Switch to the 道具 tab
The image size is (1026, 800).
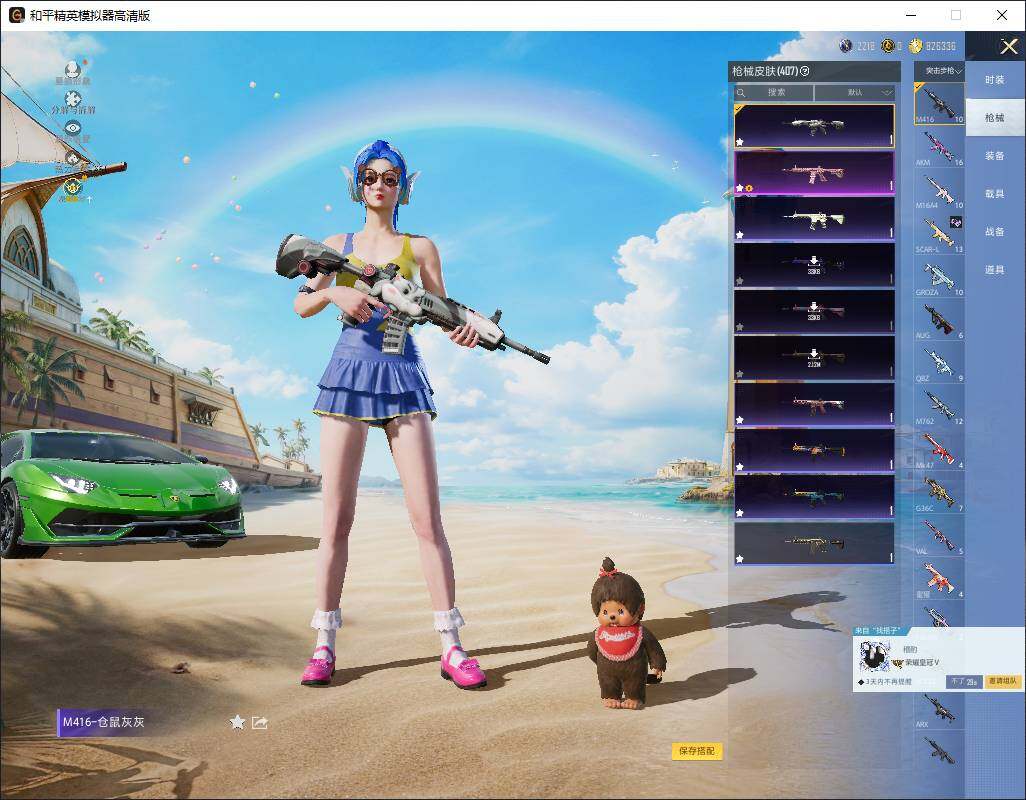[x=995, y=270]
